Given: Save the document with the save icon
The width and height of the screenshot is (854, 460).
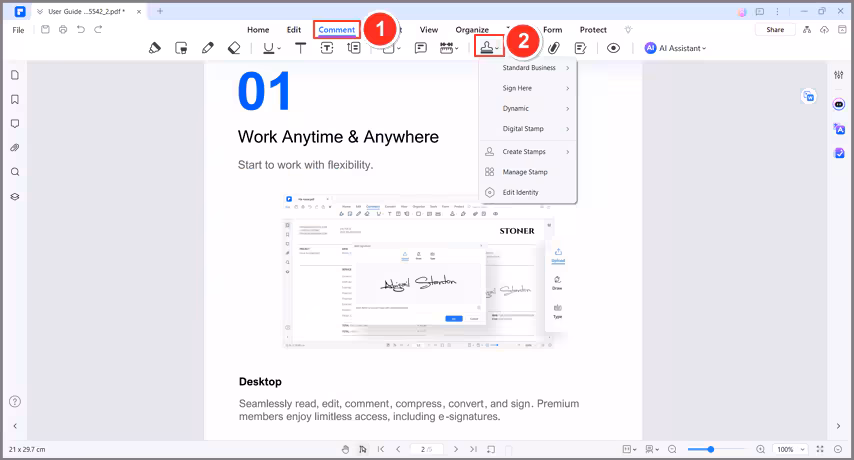Looking at the screenshot, I should click(x=45, y=29).
